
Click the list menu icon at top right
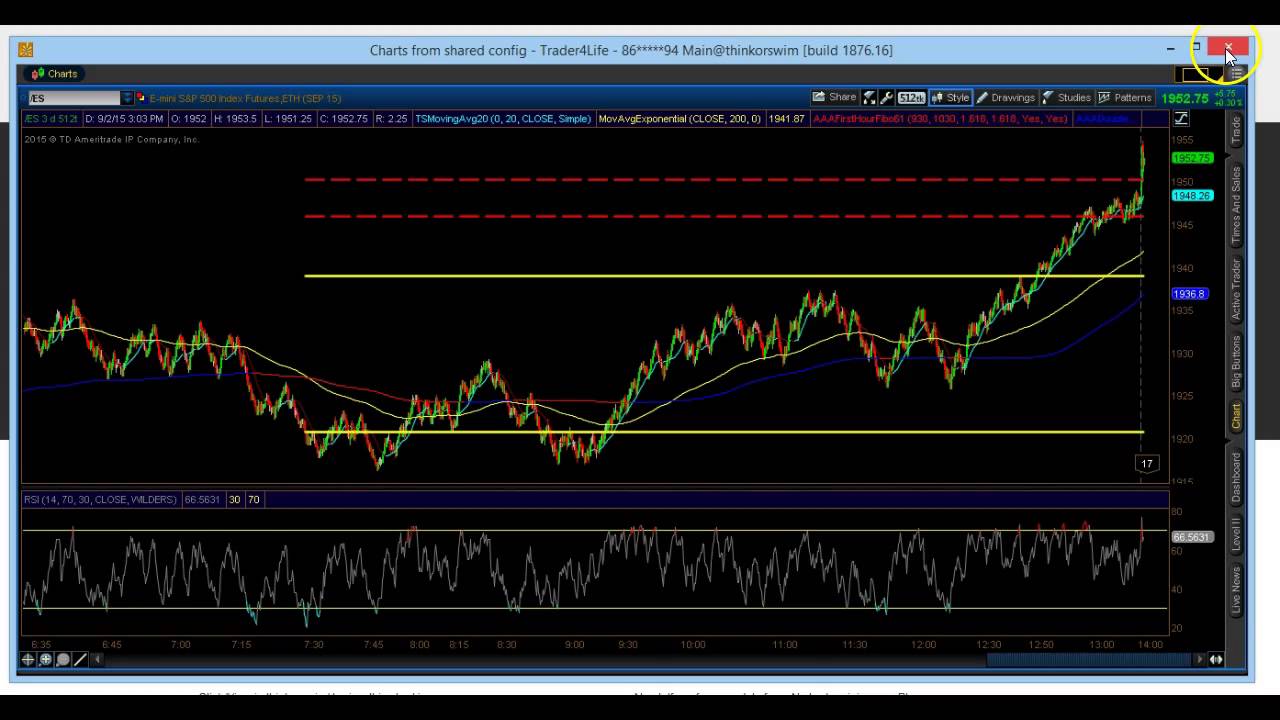click(x=1236, y=74)
